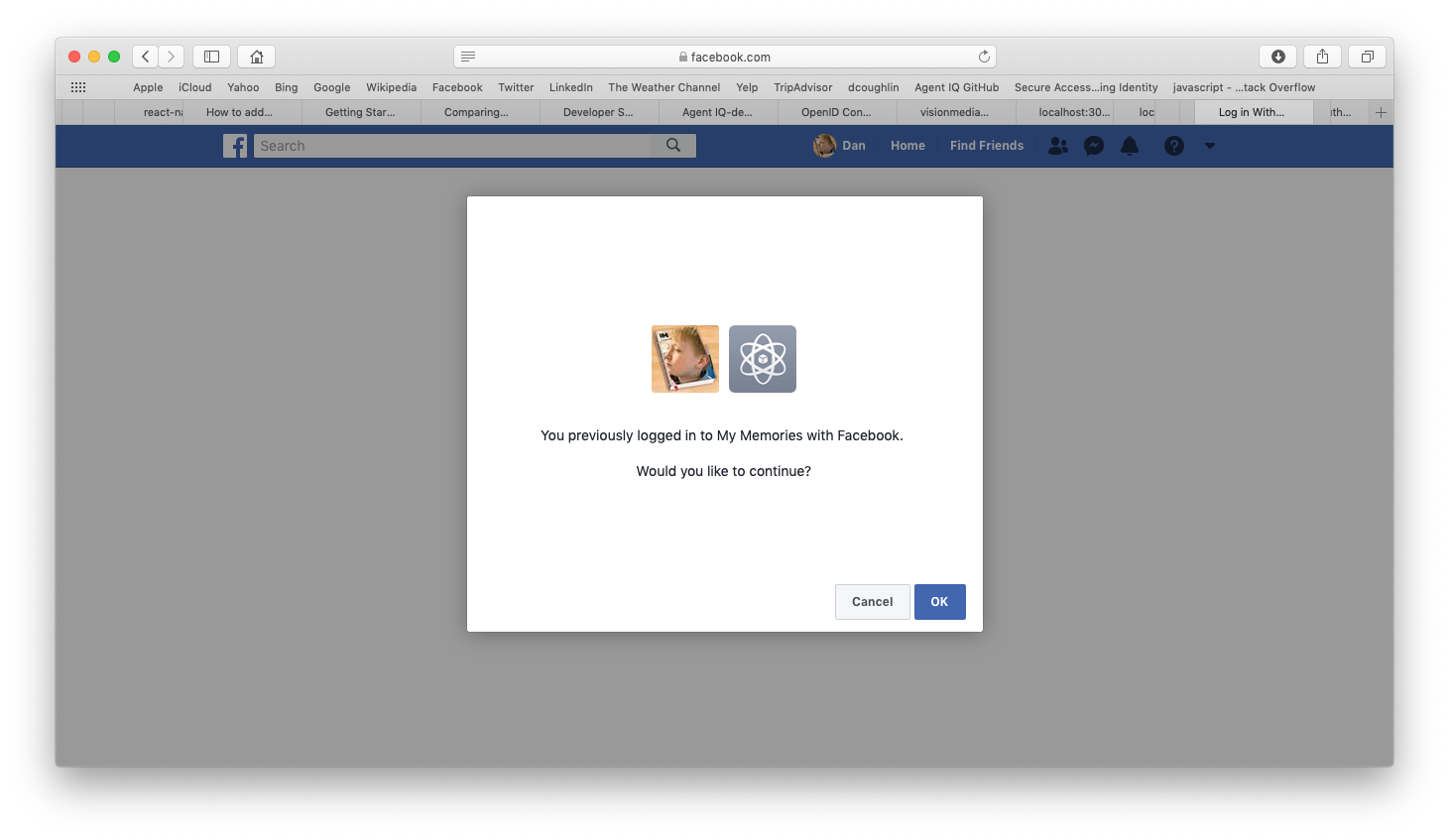Open the Friend Requests icon

point(1058,146)
